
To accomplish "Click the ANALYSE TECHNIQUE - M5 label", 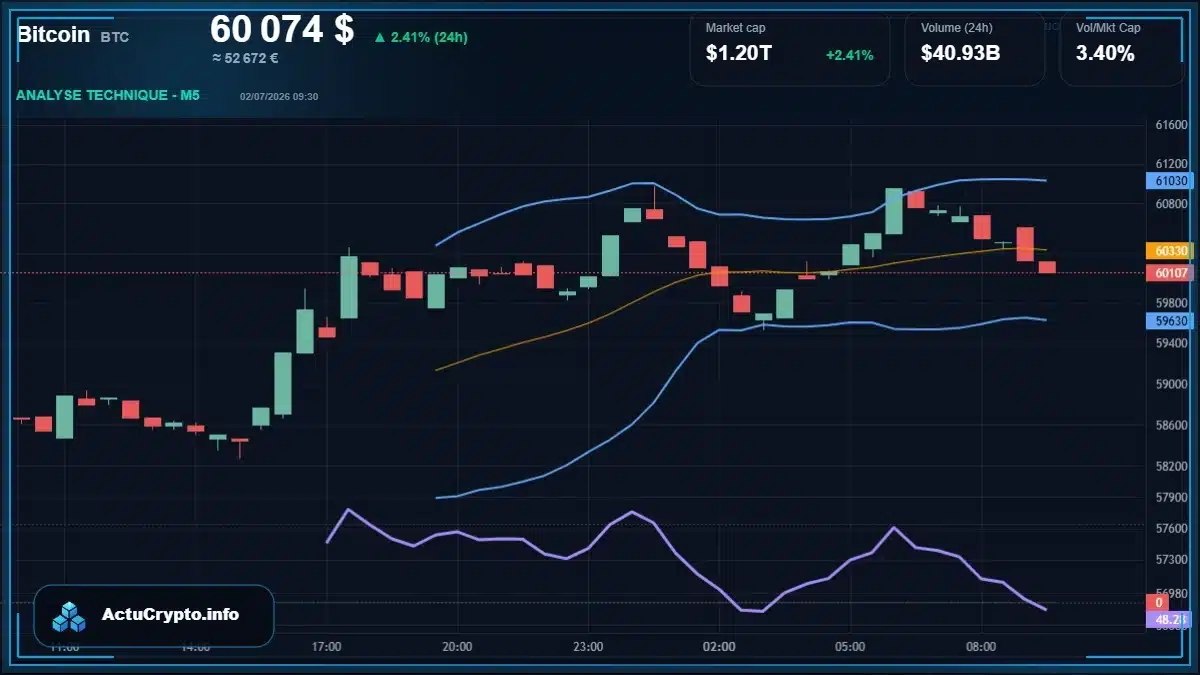I will point(107,95).
